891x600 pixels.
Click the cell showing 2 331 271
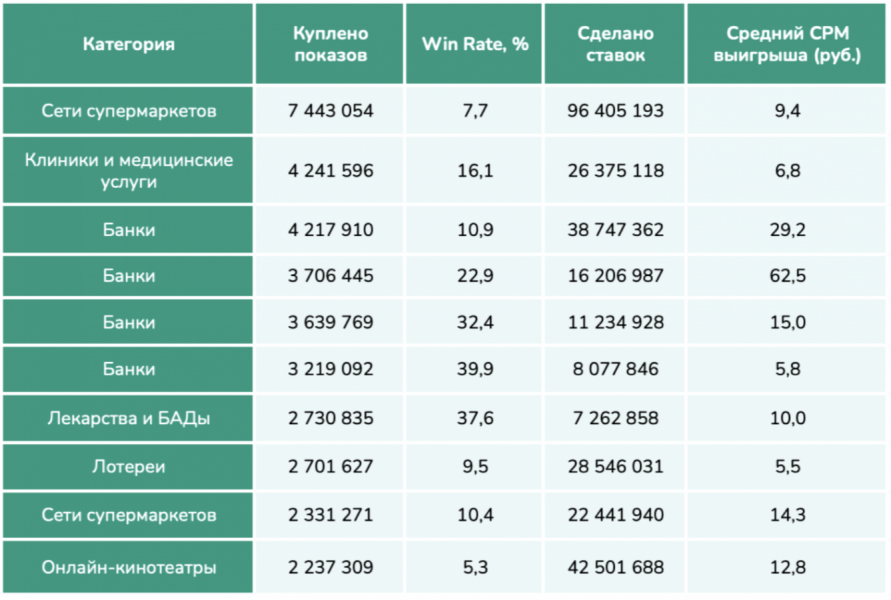[329, 516]
